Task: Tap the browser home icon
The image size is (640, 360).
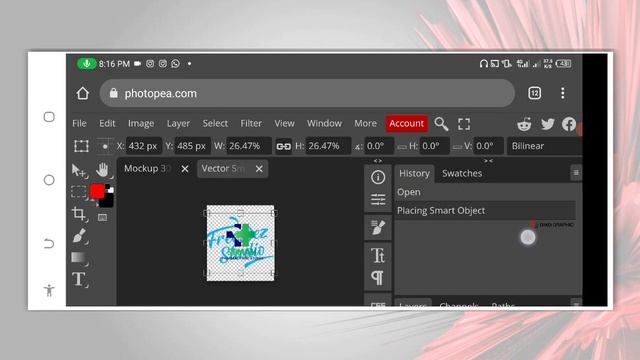Action: [x=83, y=93]
